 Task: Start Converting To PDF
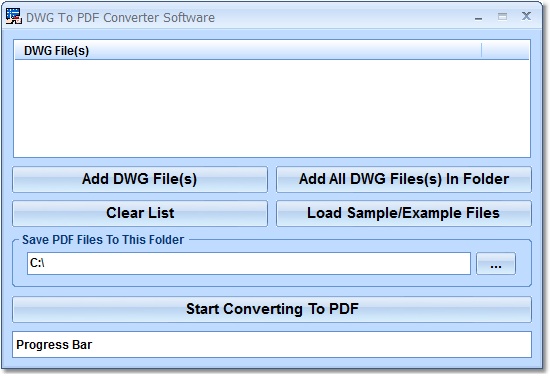(x=272, y=309)
